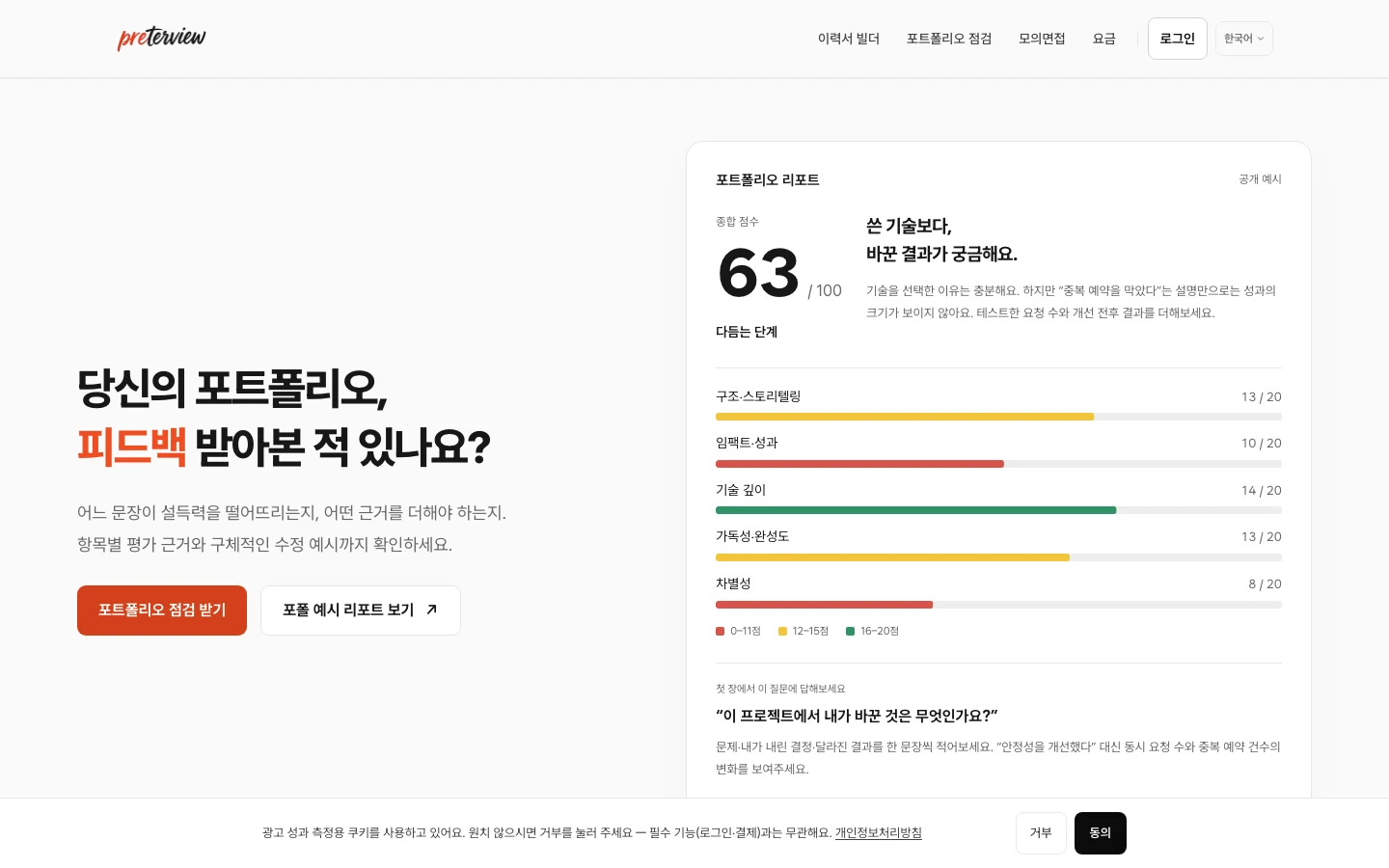Click the 포트폴리오 점검 받기 button
Viewport: 1389px width, 868px height.
[162, 610]
